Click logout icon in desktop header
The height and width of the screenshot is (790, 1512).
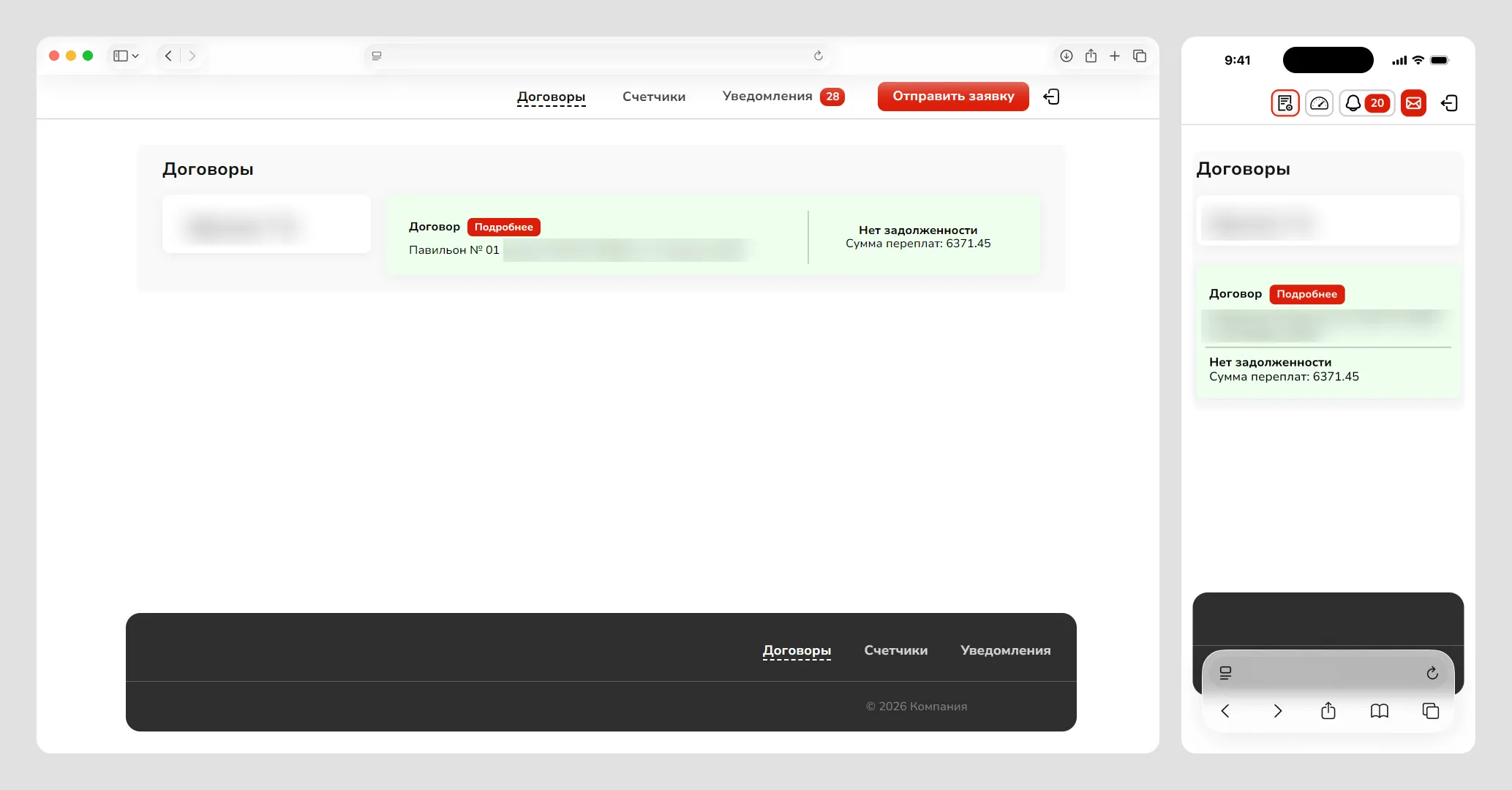point(1051,97)
